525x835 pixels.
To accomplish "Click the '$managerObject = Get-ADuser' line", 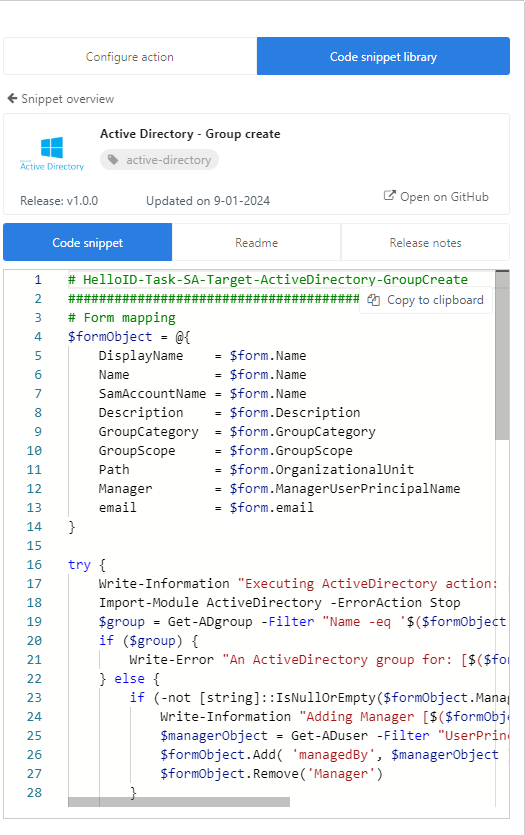I will coord(334,736).
